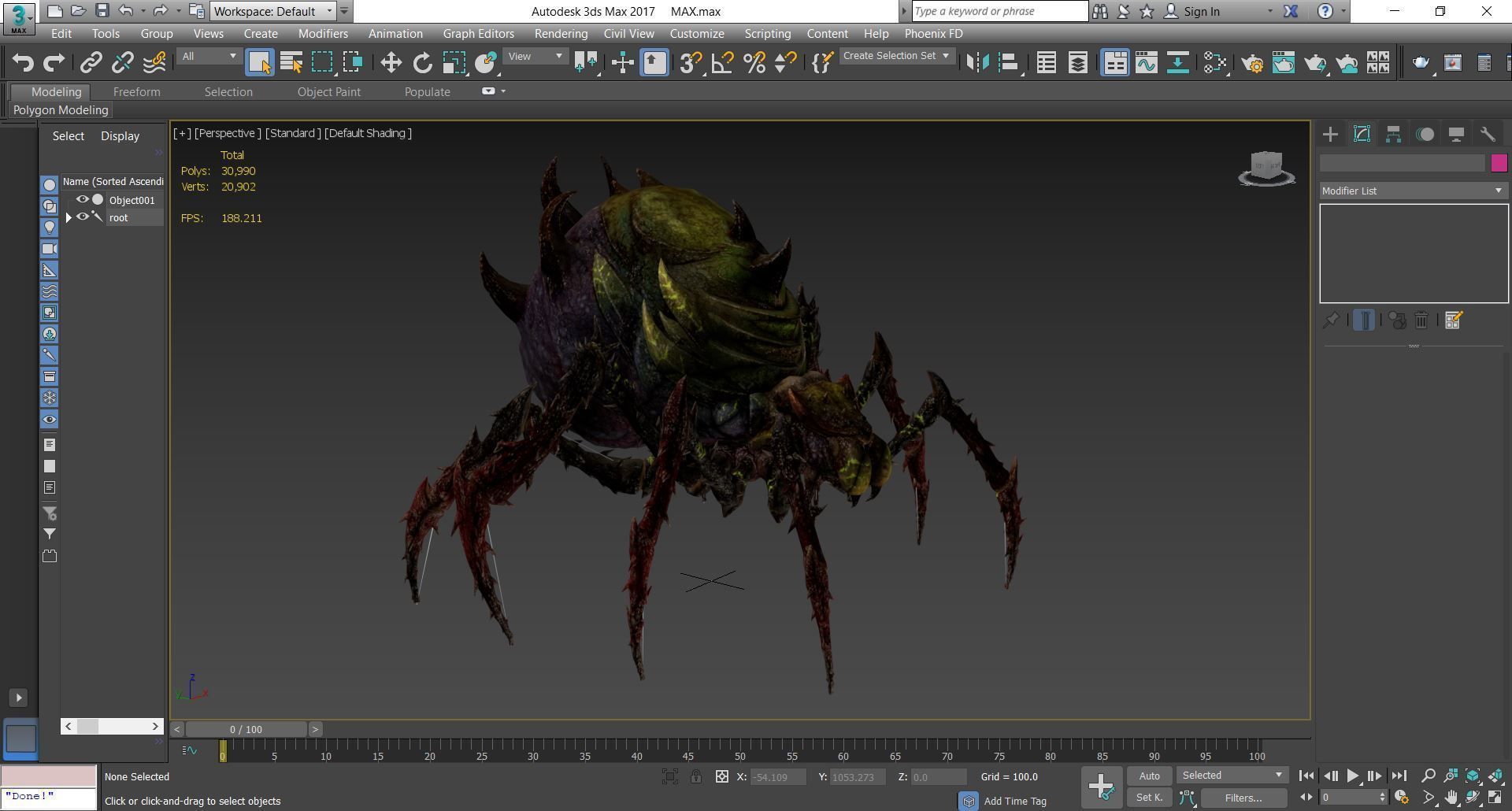1512x811 pixels.
Task: Click the Mirror tool icon
Action: 977,63
